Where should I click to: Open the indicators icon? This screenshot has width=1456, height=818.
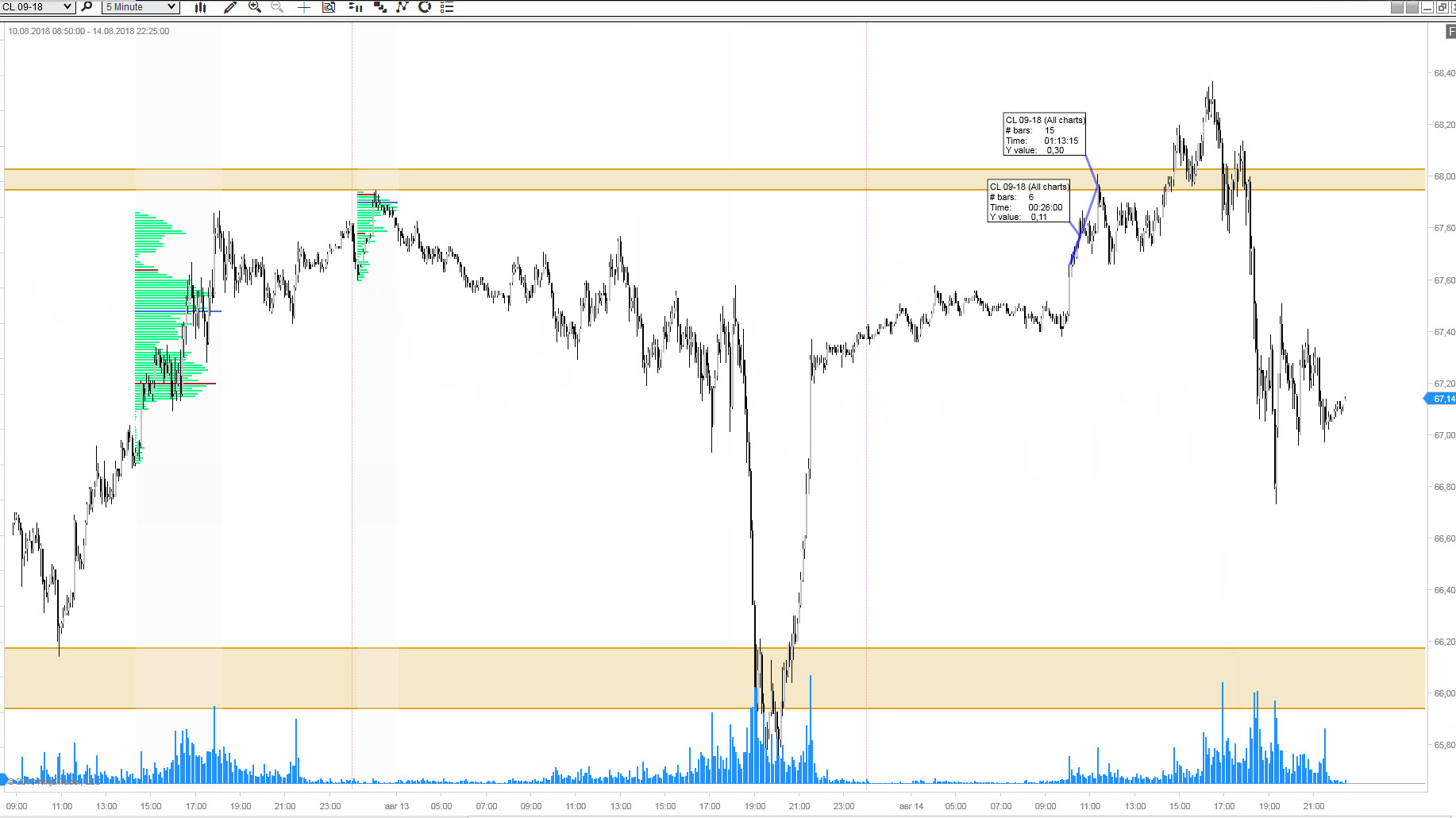(403, 7)
